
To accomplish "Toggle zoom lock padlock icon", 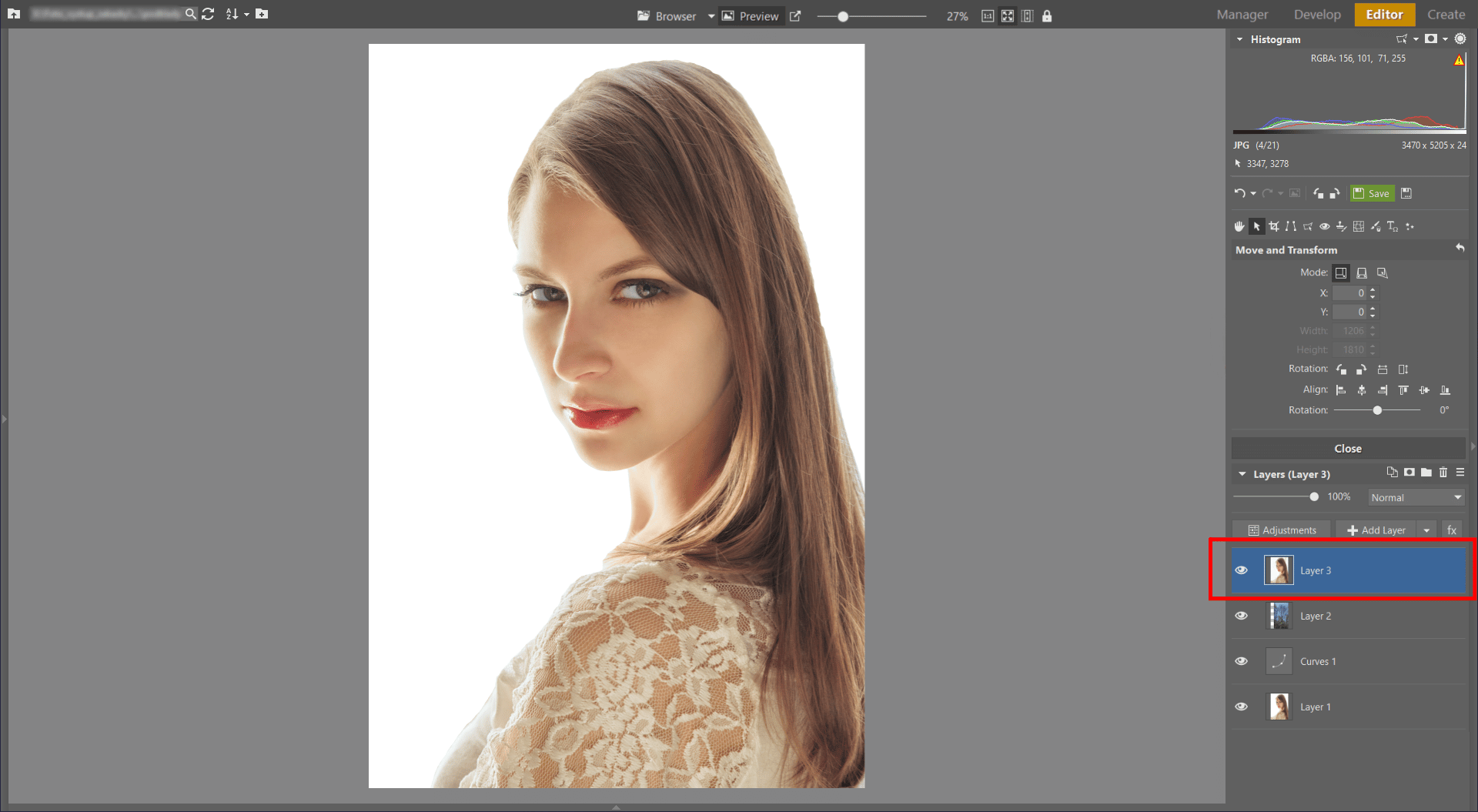I will coord(1047,16).
